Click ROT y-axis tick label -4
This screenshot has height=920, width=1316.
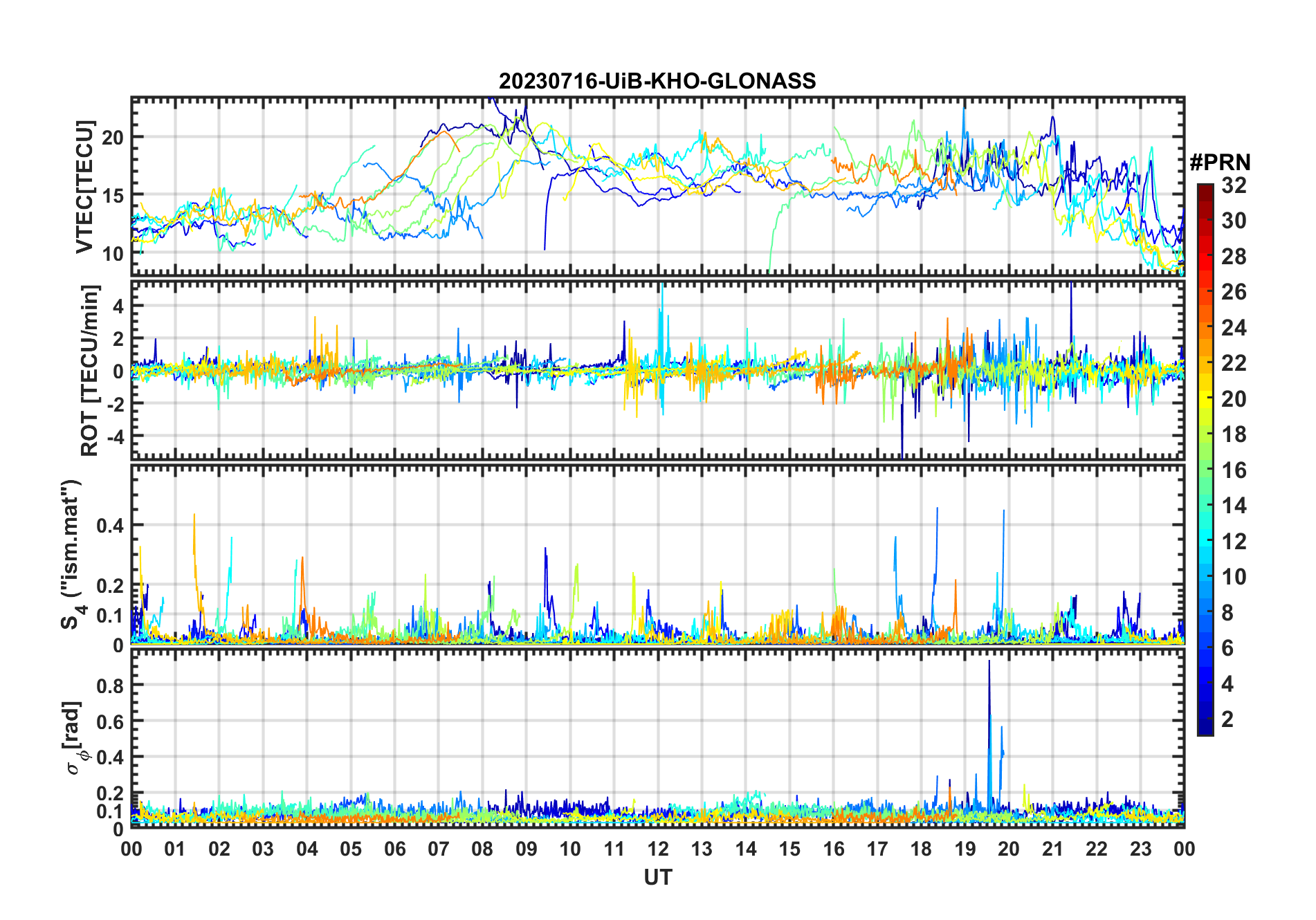coord(115,436)
